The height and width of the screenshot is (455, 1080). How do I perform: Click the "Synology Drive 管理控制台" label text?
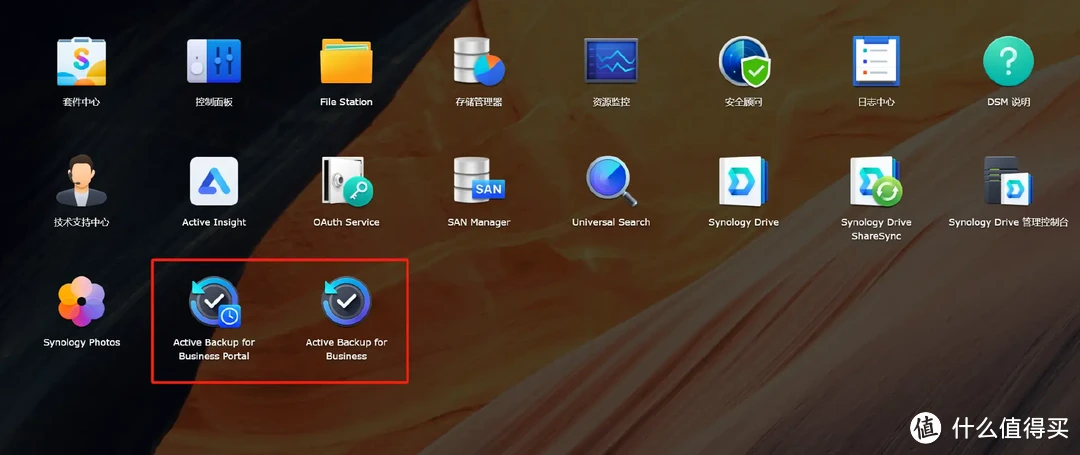pyautogui.click(x=1008, y=222)
